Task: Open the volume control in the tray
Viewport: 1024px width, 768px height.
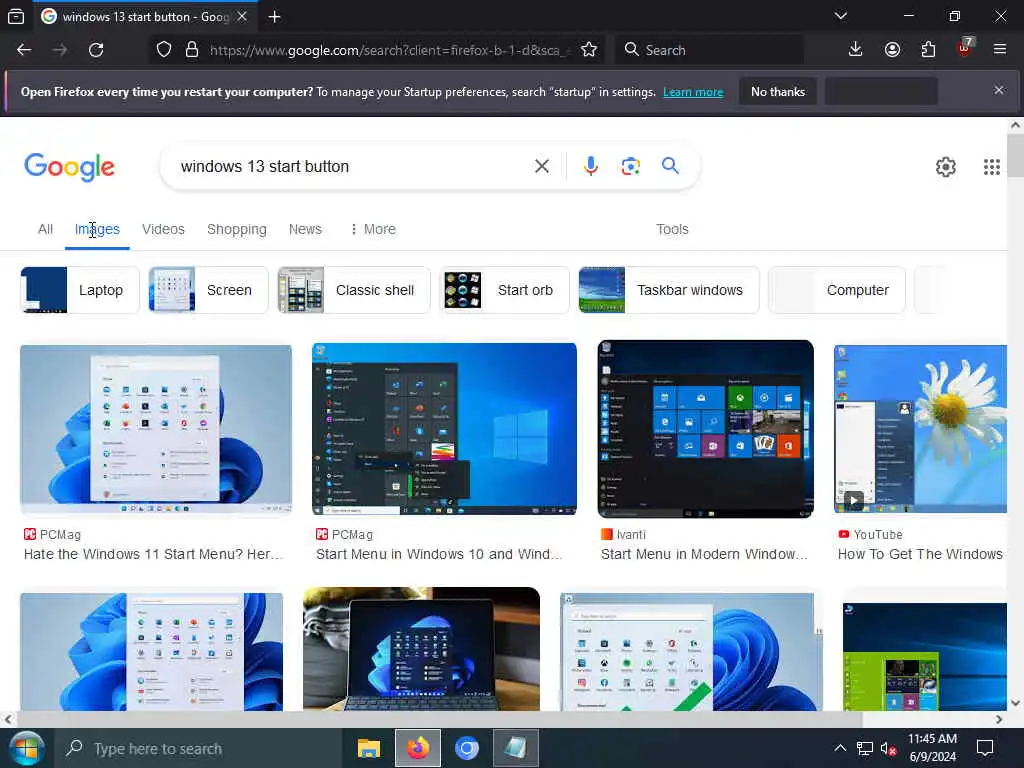Action: pos(888,748)
